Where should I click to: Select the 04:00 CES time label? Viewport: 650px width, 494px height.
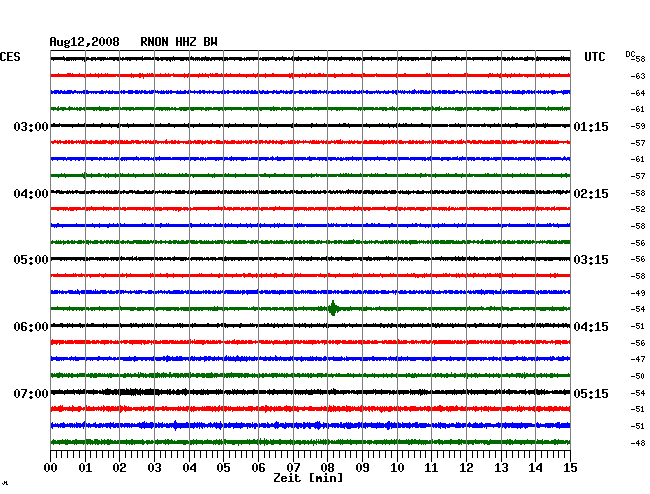coord(31,194)
